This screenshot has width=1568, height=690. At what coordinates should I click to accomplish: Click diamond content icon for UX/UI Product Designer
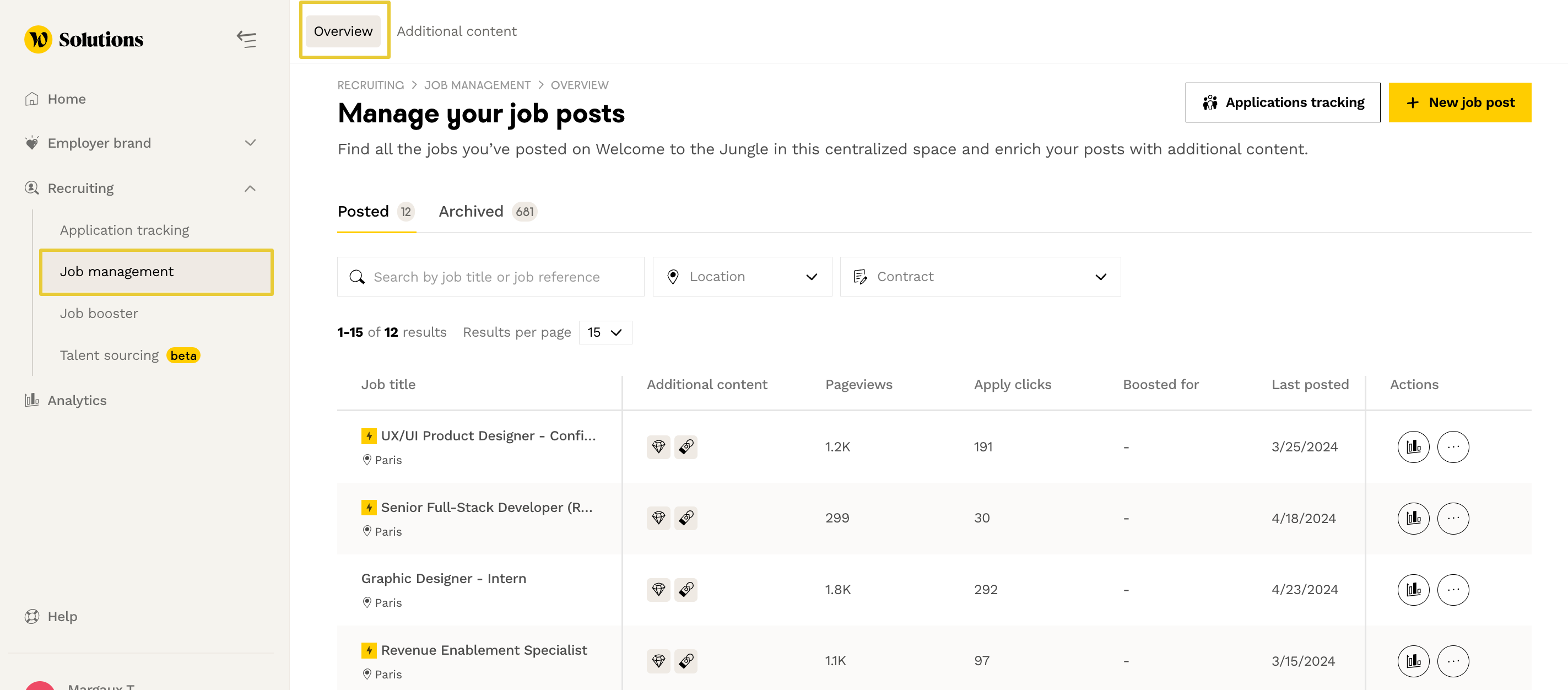pos(658,447)
